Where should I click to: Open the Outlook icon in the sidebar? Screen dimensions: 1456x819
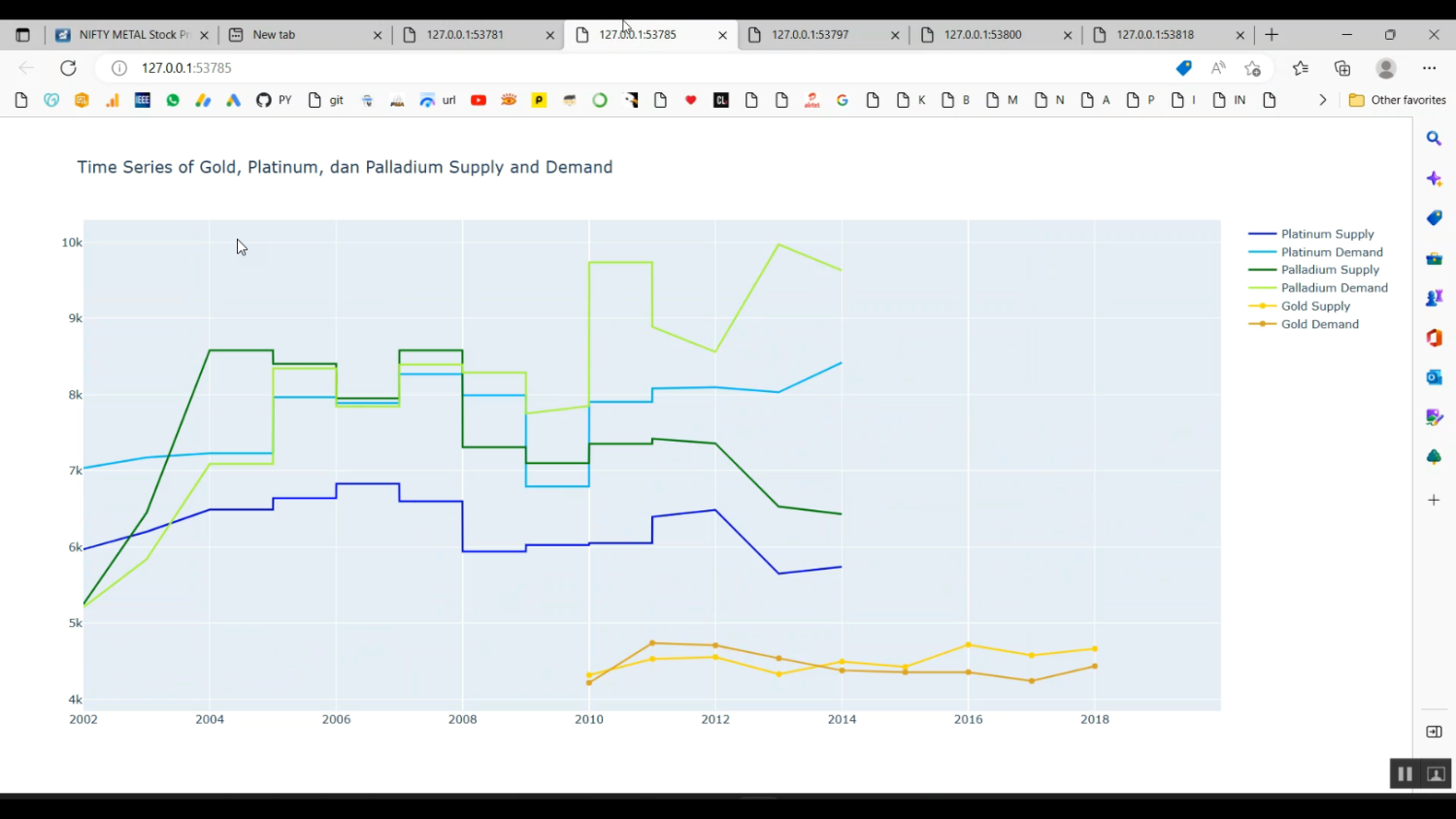pos(1434,377)
